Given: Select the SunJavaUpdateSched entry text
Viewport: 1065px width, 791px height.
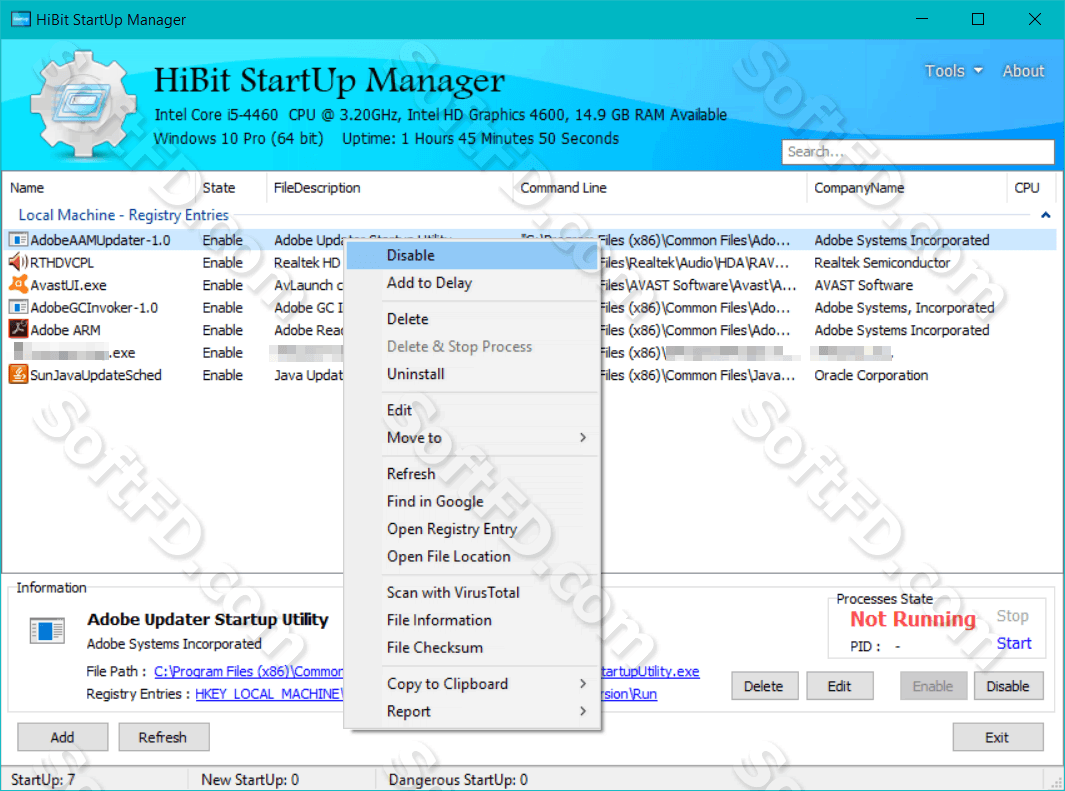Looking at the screenshot, I should click(96, 375).
